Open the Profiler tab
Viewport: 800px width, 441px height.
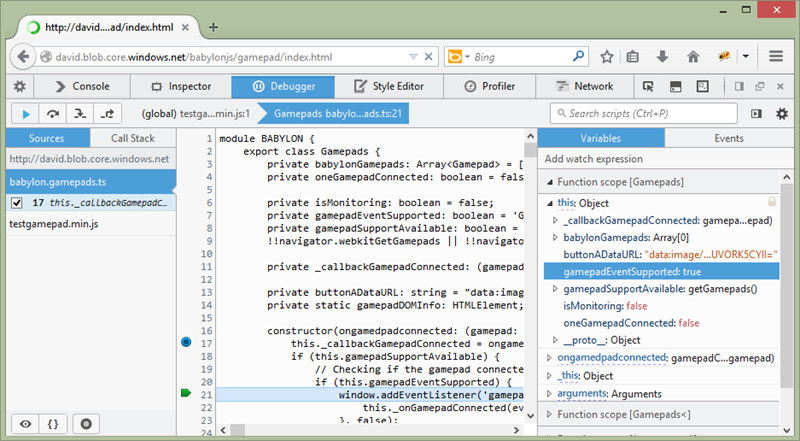[x=490, y=86]
